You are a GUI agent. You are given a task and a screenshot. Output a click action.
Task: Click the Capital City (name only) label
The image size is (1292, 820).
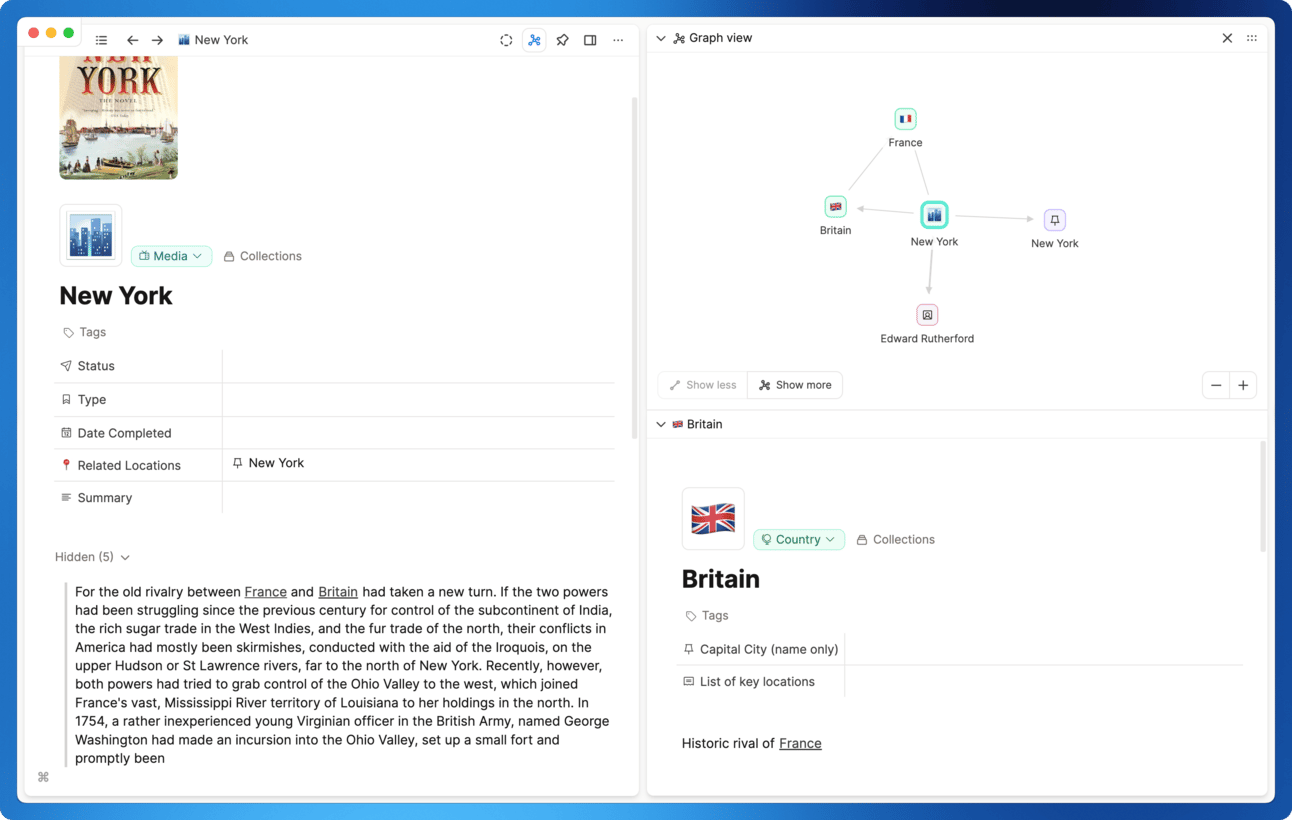769,649
